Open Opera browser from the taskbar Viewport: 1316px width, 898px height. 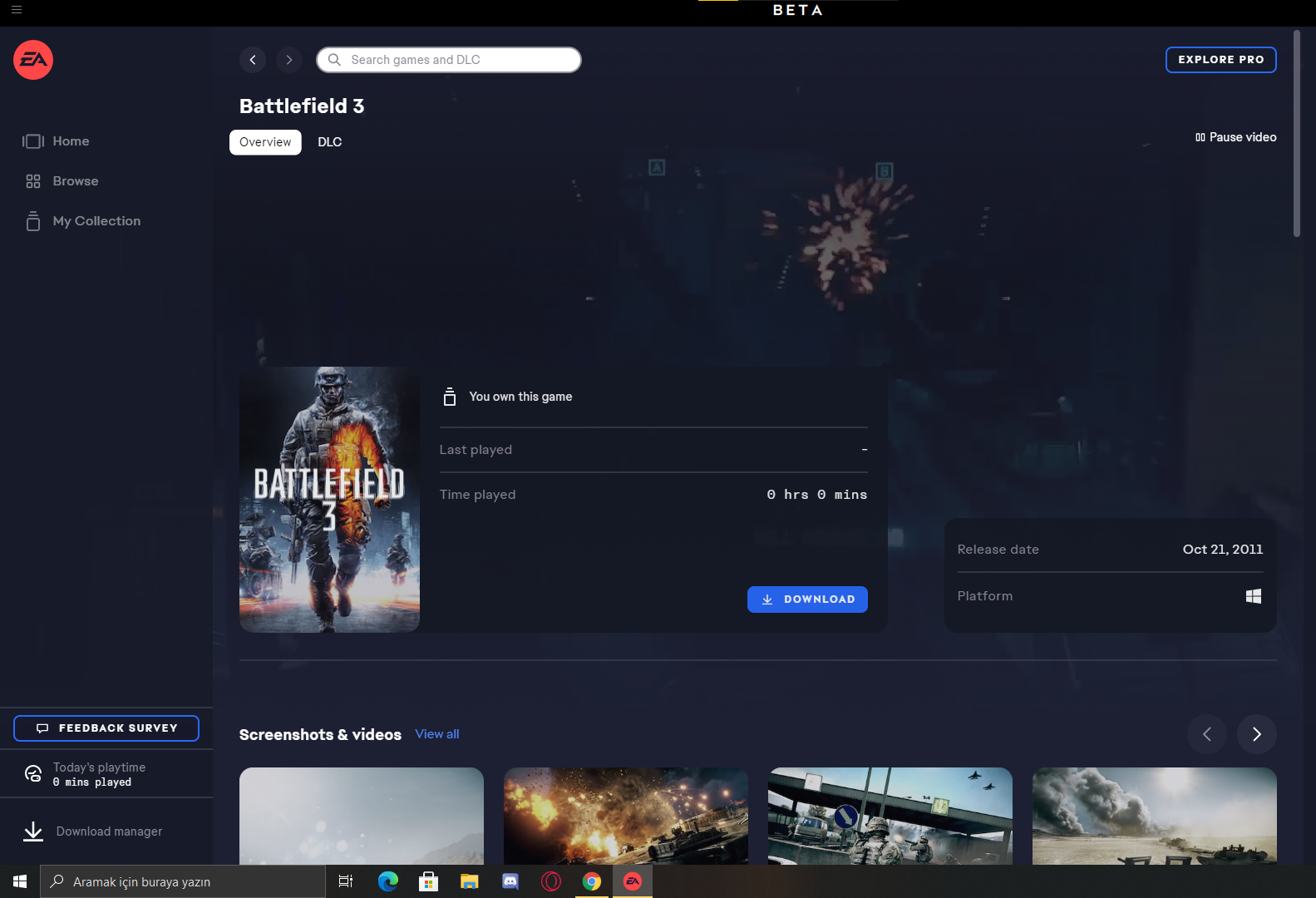coord(551,881)
